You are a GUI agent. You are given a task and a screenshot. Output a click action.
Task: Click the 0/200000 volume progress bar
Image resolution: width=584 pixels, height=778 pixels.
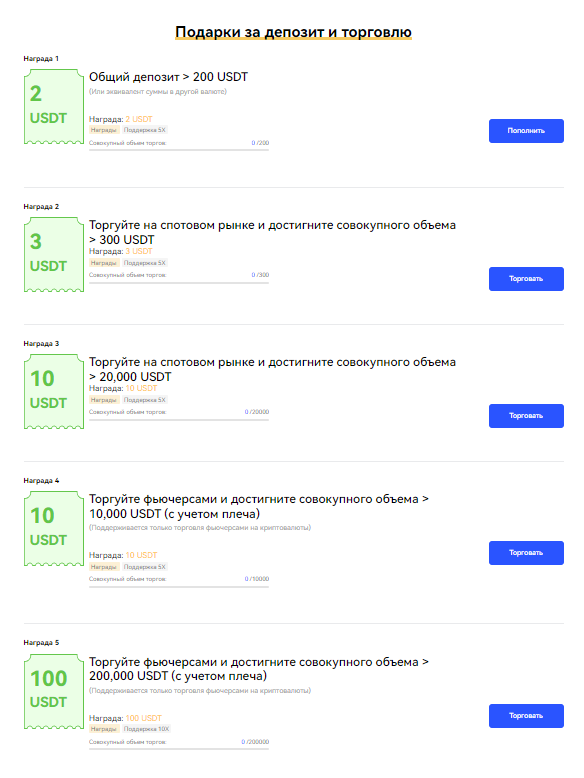coord(179,749)
